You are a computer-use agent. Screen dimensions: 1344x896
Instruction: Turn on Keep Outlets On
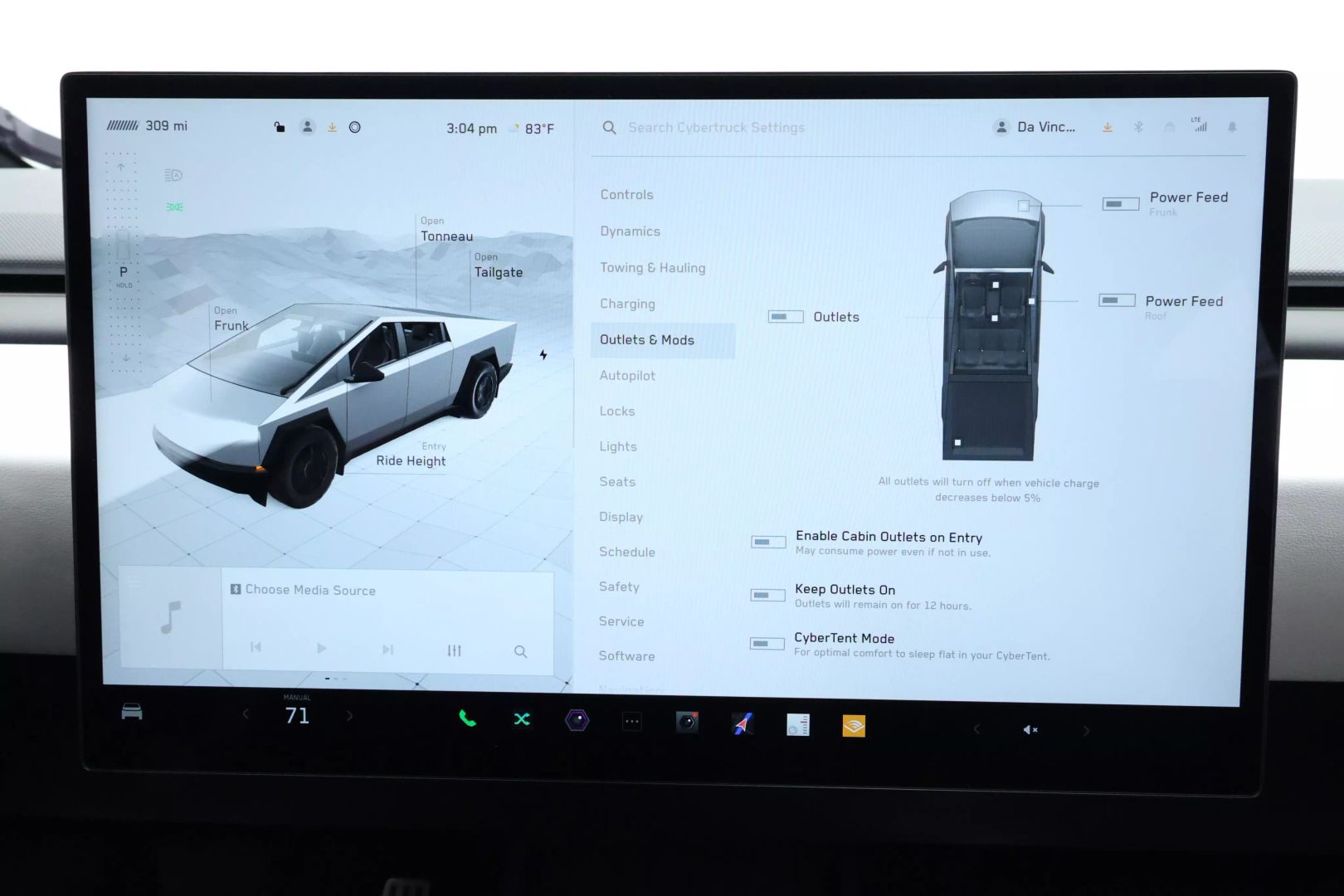pyautogui.click(x=767, y=595)
